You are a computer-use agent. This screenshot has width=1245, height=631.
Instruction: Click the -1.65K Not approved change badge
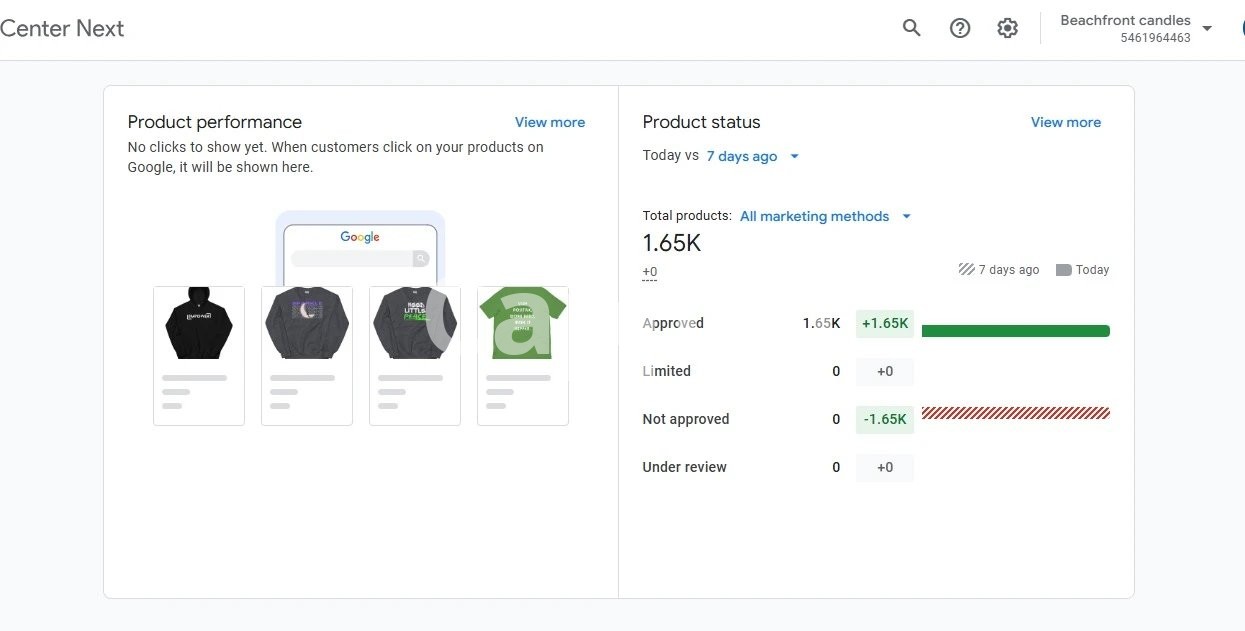884,419
